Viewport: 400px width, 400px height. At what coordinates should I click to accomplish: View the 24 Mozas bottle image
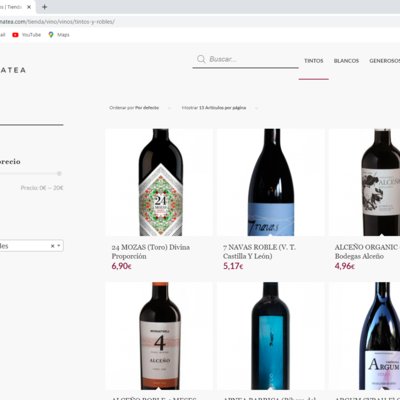(159, 182)
